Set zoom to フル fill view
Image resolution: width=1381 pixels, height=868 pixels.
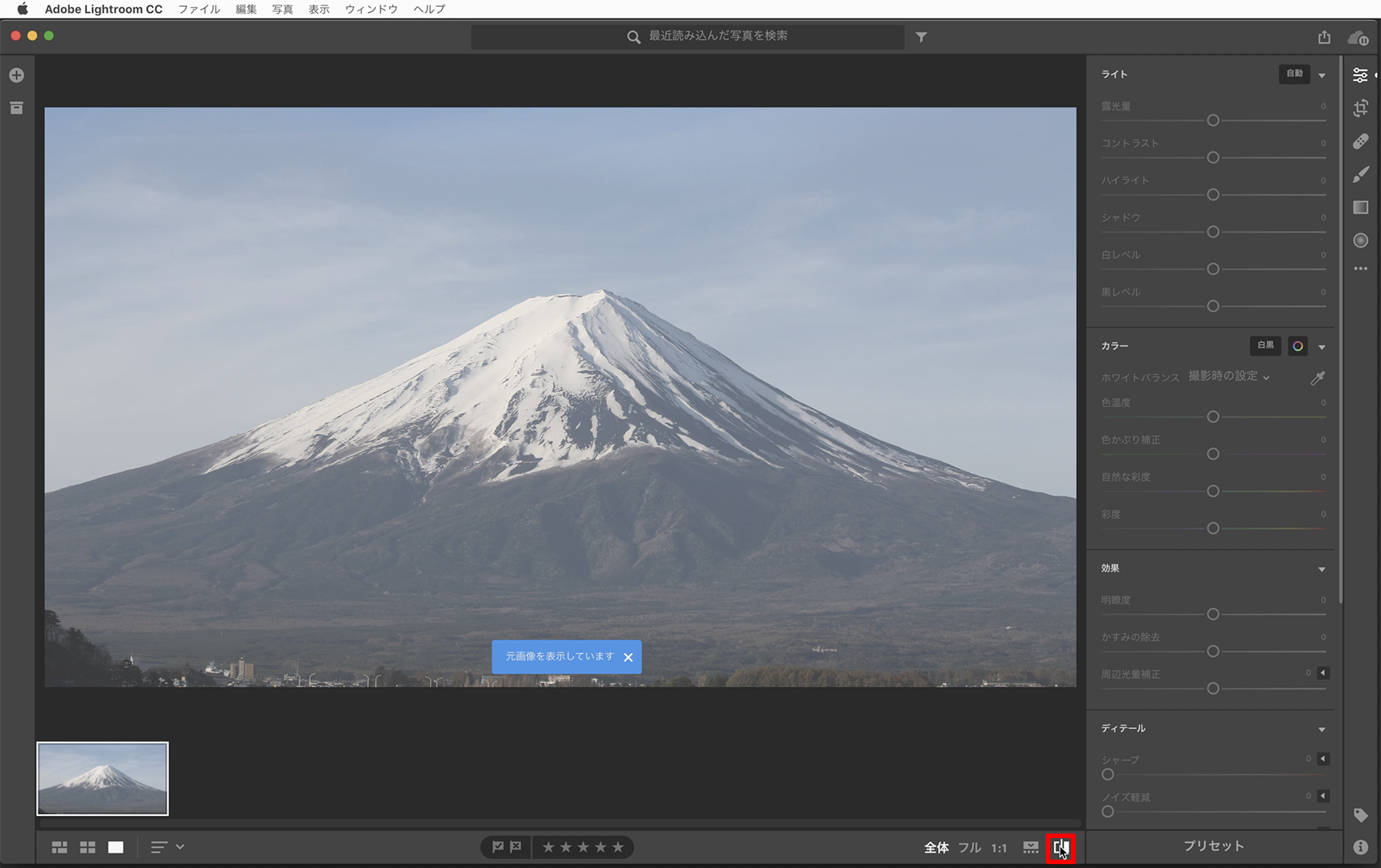click(x=970, y=847)
